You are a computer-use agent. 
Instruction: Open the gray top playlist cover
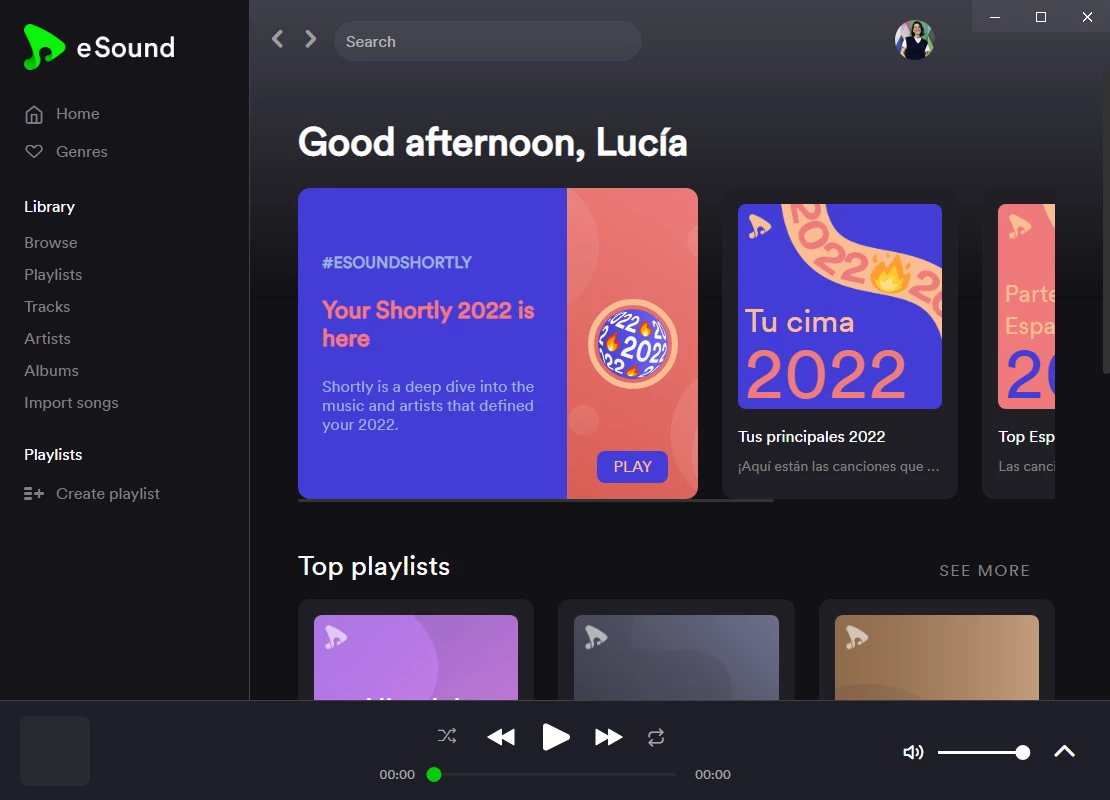676,657
